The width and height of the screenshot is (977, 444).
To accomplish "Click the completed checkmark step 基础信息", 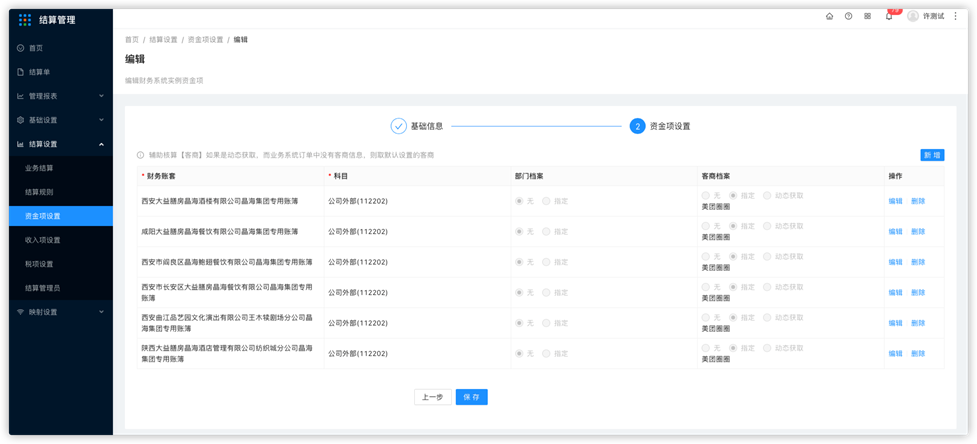I will pos(399,126).
